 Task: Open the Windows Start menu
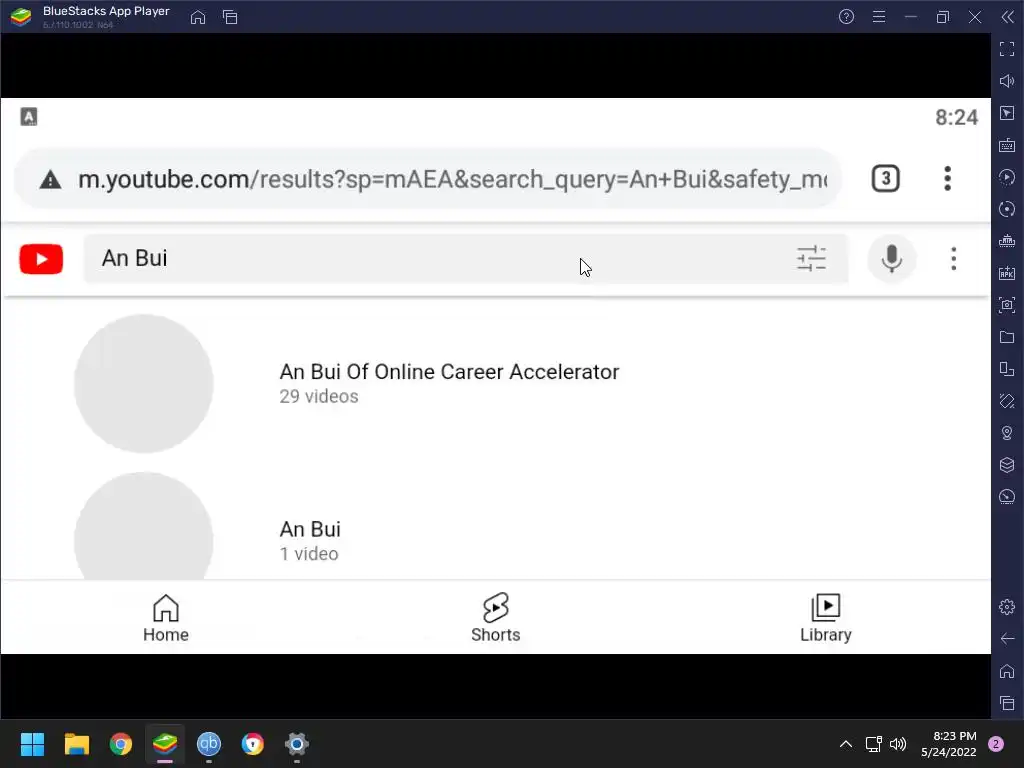[32, 744]
